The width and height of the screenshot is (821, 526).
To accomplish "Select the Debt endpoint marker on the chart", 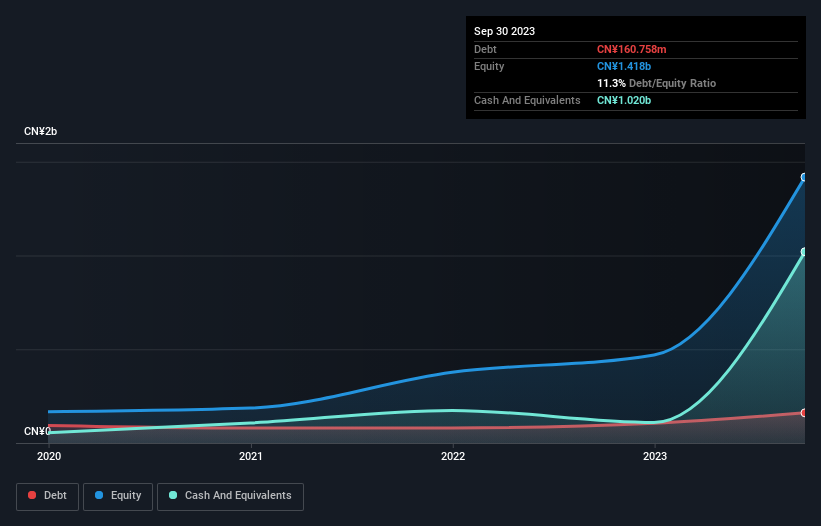I will [x=804, y=413].
